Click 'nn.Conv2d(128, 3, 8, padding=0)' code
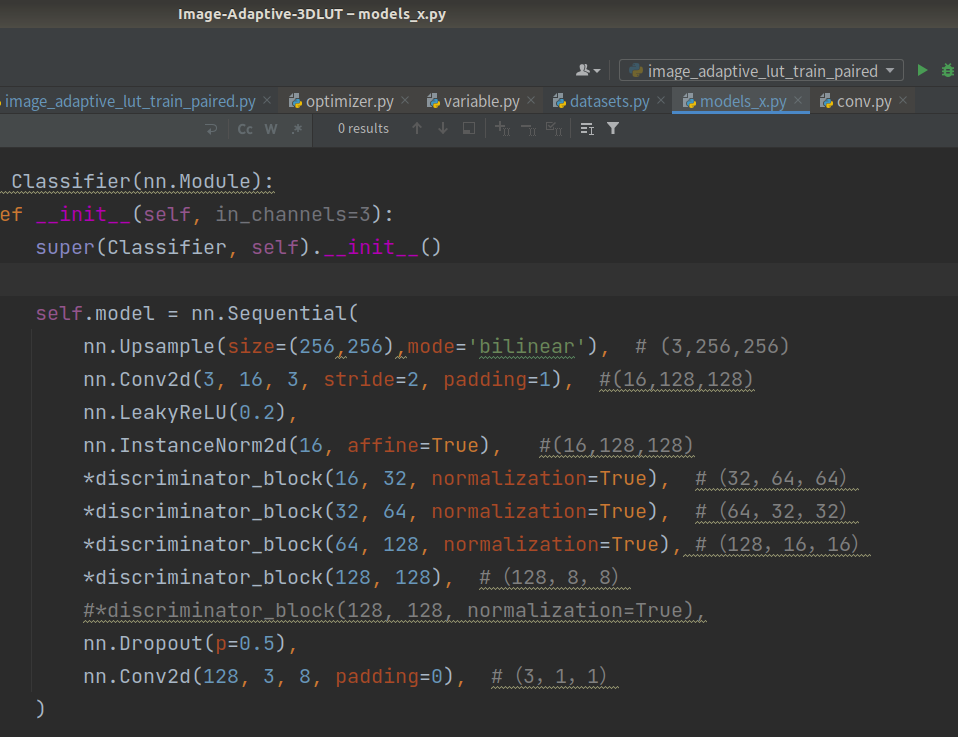 268,676
